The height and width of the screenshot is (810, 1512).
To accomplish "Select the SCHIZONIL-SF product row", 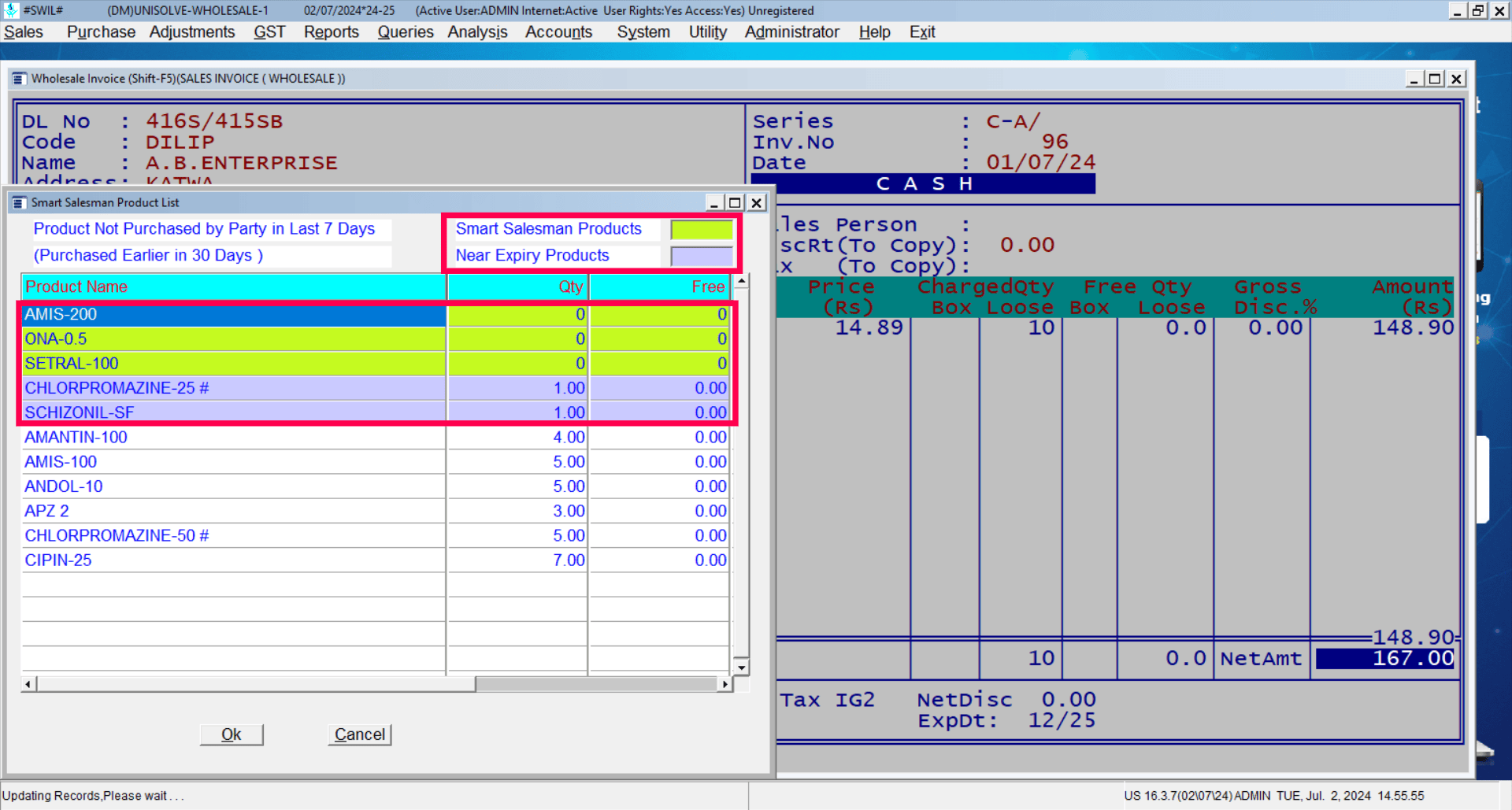I will (375, 412).
